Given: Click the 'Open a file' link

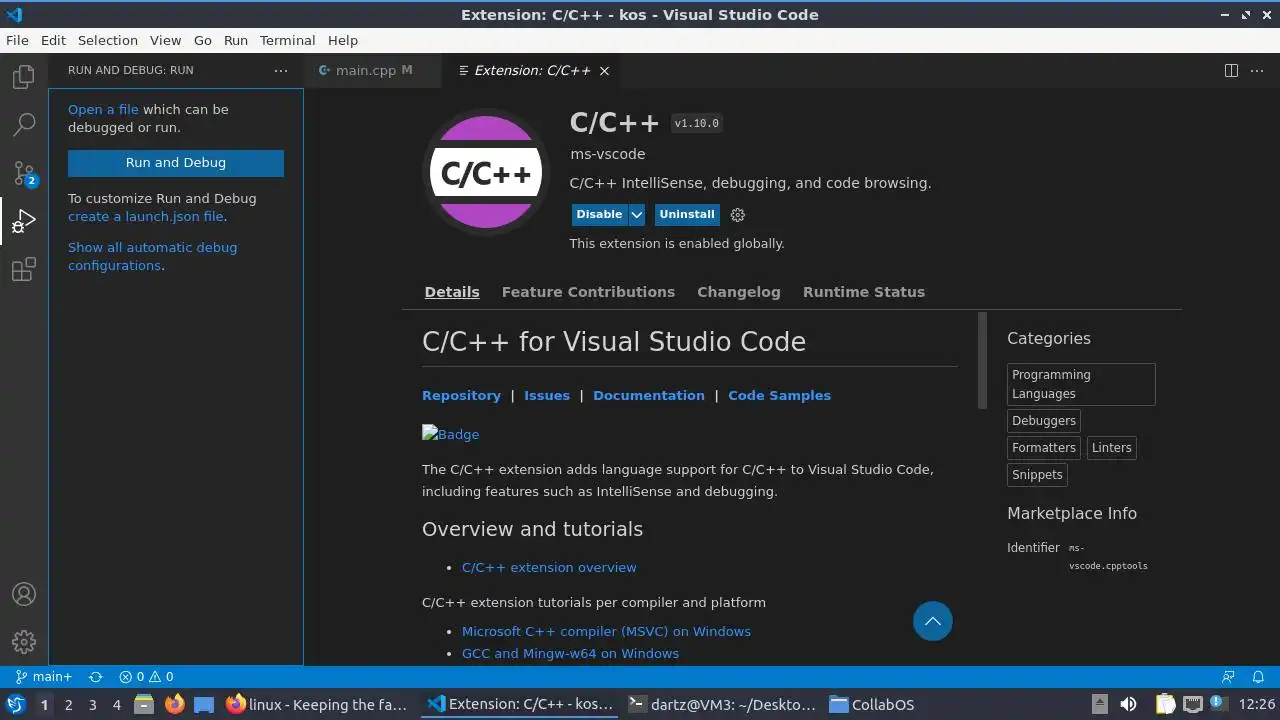Looking at the screenshot, I should tap(103, 109).
